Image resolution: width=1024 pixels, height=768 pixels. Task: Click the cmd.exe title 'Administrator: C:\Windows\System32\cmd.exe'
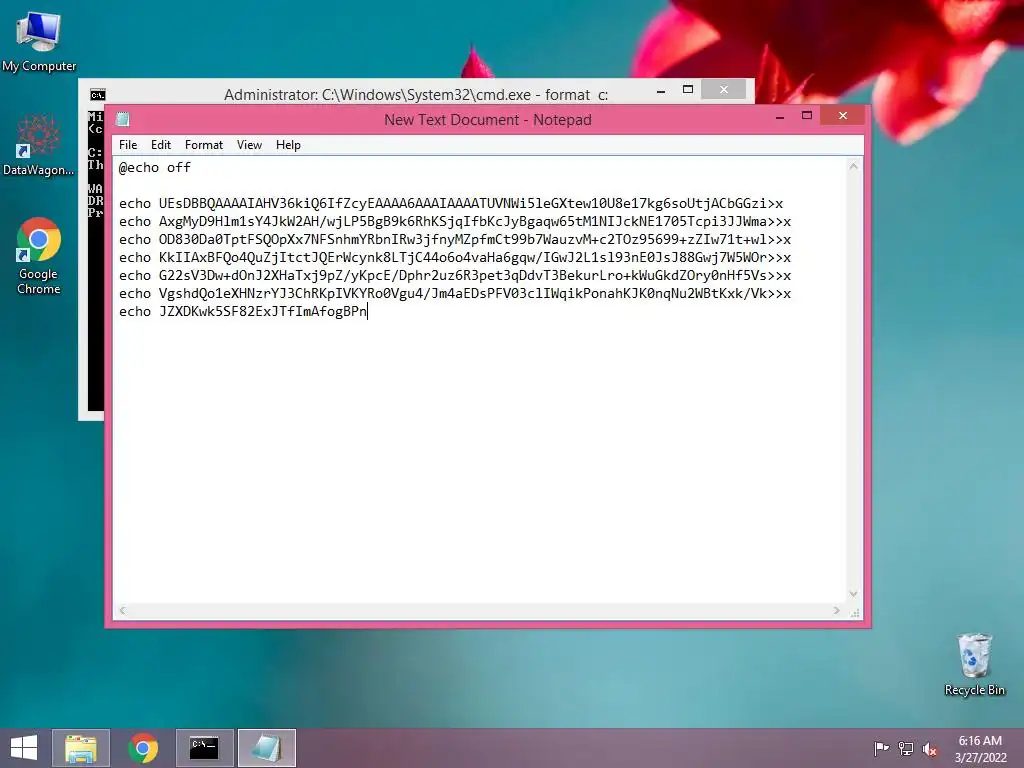click(416, 95)
